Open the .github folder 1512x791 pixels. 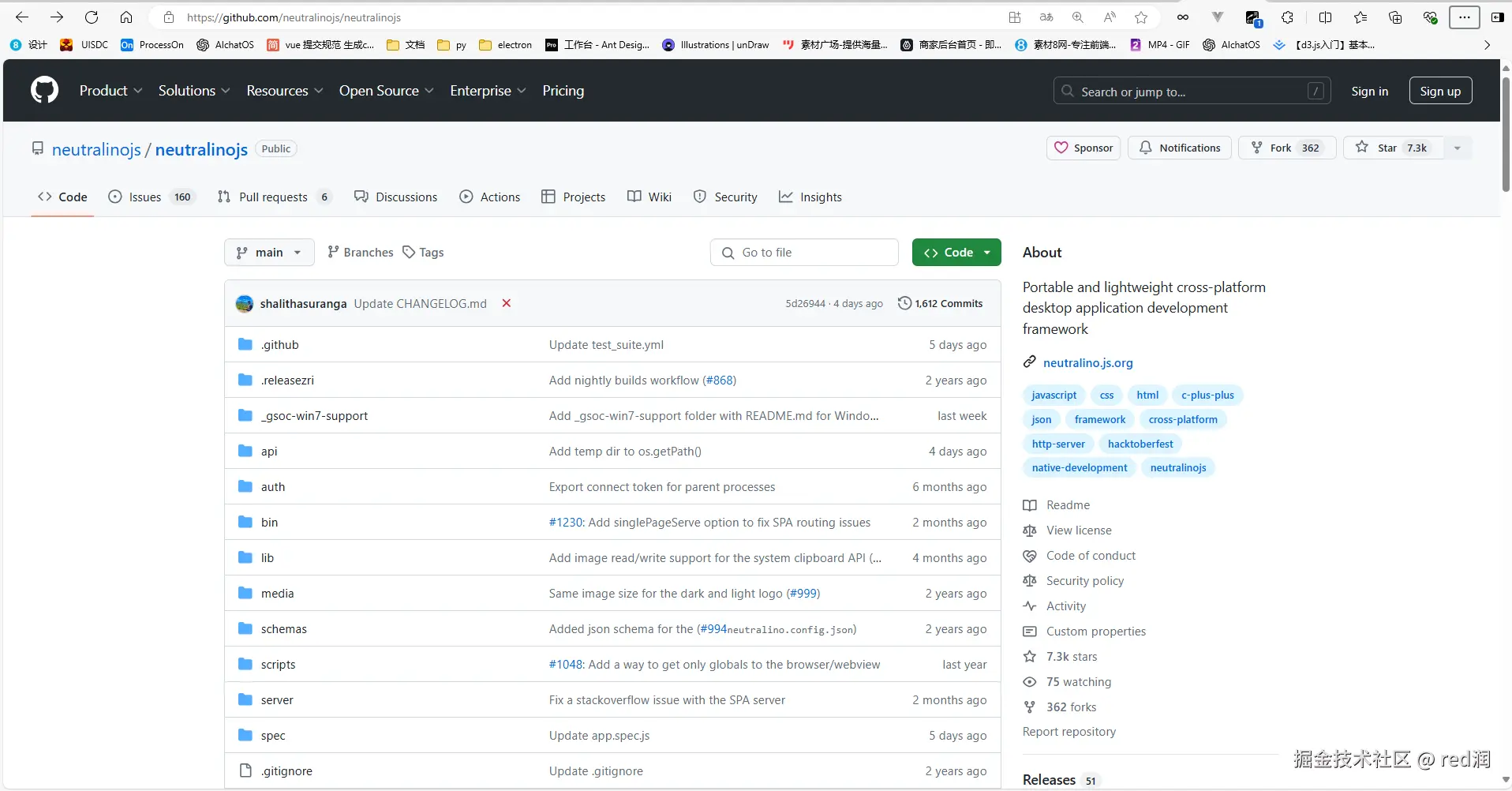point(280,345)
